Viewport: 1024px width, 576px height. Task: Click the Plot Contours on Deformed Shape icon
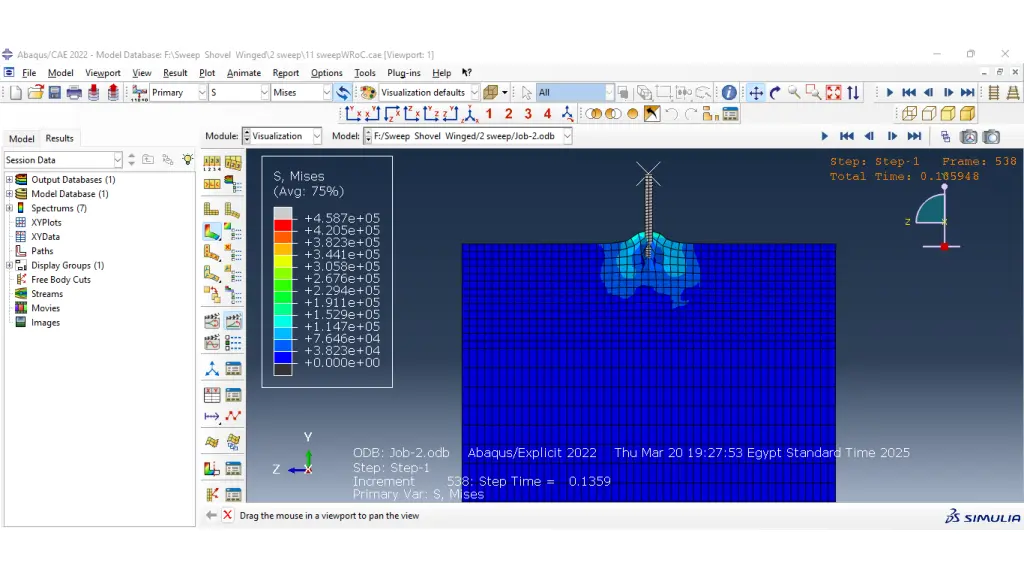click(212, 231)
